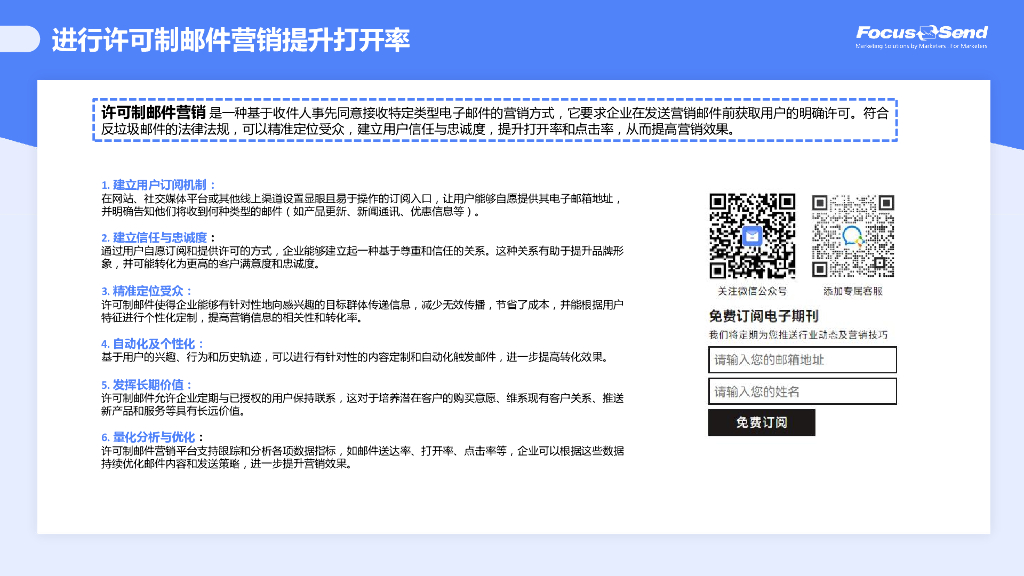This screenshot has height=576, width=1024.
Task: Click the email address input field
Action: click(x=802, y=360)
